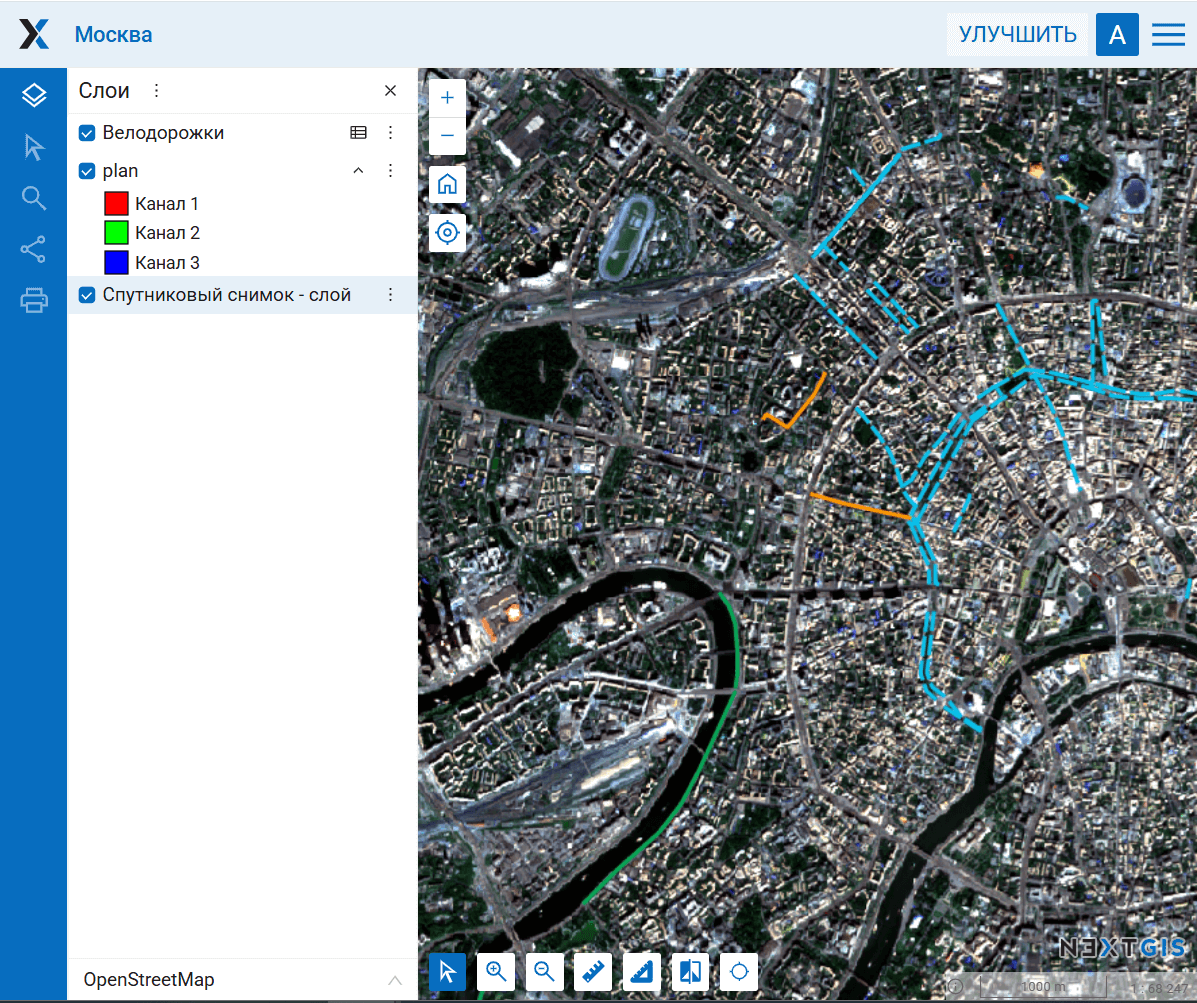Viewport: 1197px width, 1003px height.
Task: Open the Слои panel options menu
Action: pyautogui.click(x=156, y=91)
